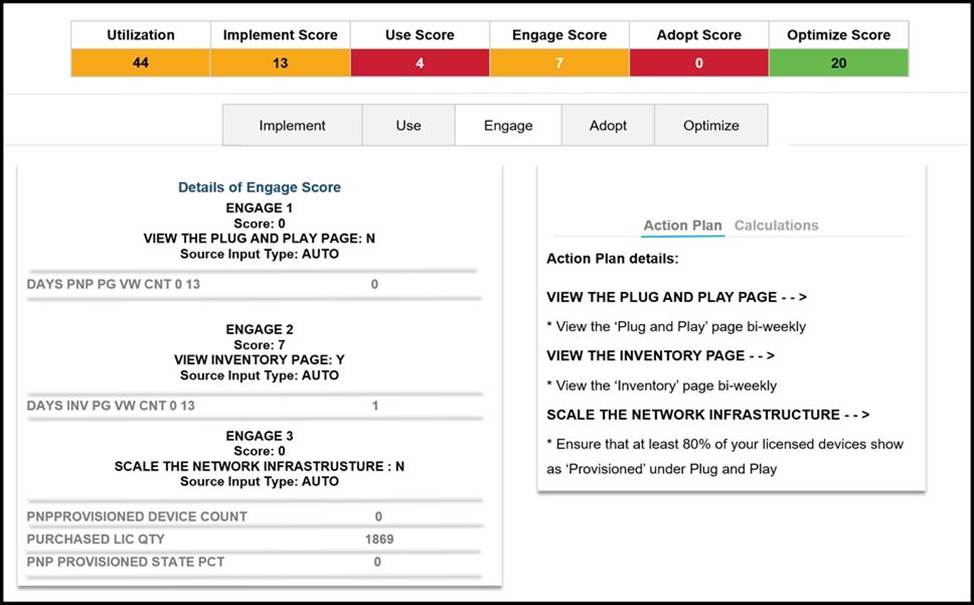Viewport: 974px width, 605px height.
Task: Click VIEW THE INVENTORY PAGE action heading
Action: pos(660,355)
